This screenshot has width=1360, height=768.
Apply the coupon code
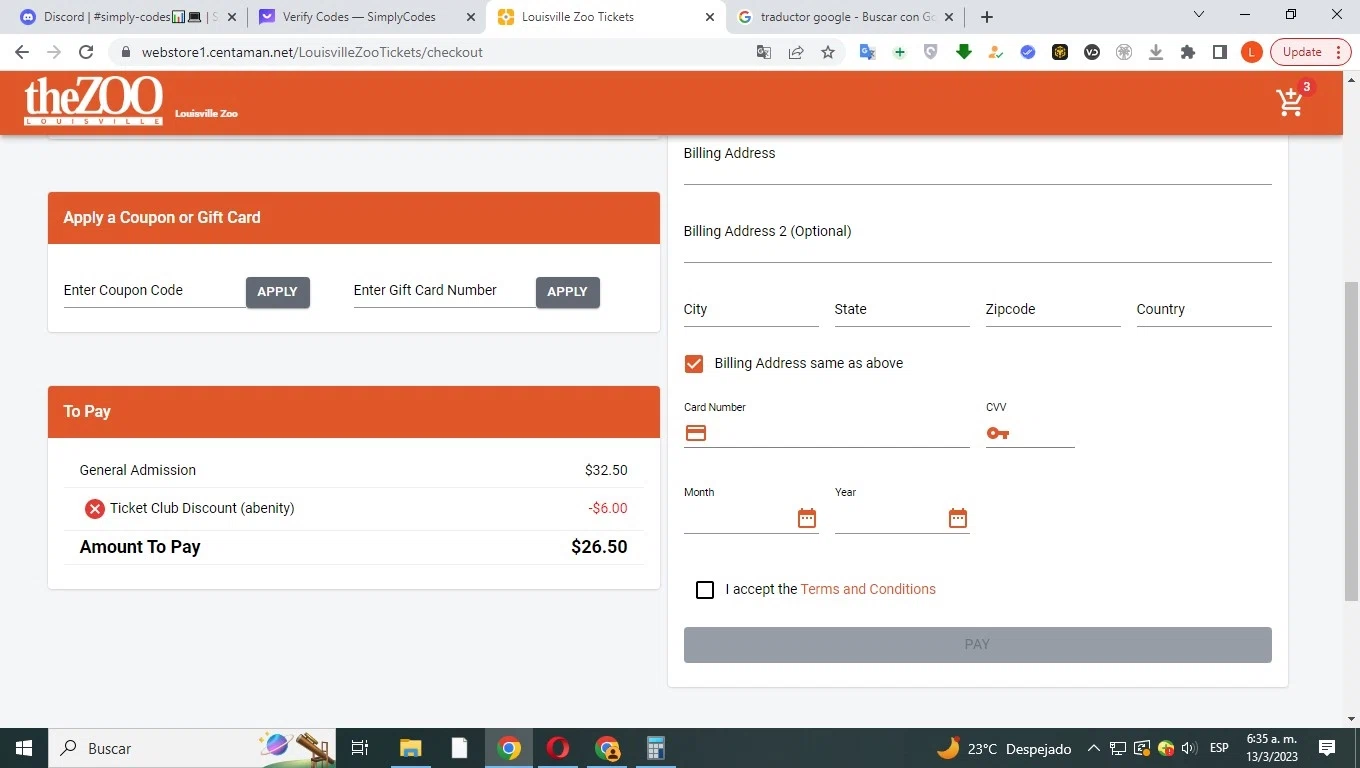tap(278, 292)
